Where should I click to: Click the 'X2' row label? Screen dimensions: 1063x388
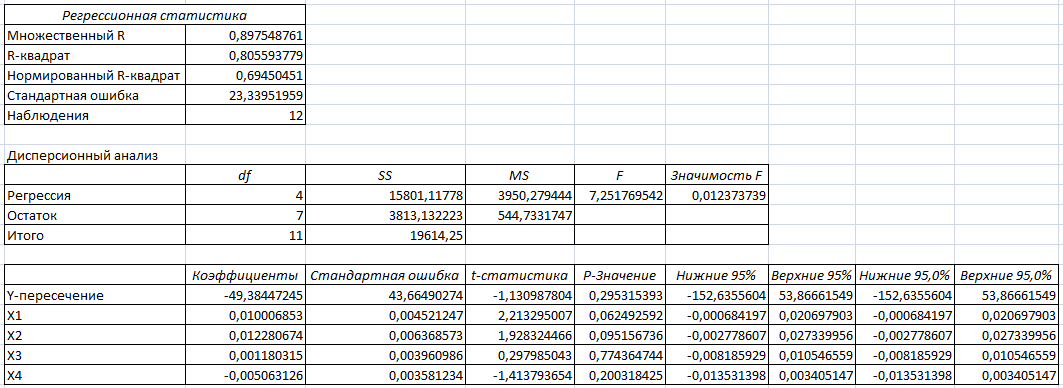point(94,336)
